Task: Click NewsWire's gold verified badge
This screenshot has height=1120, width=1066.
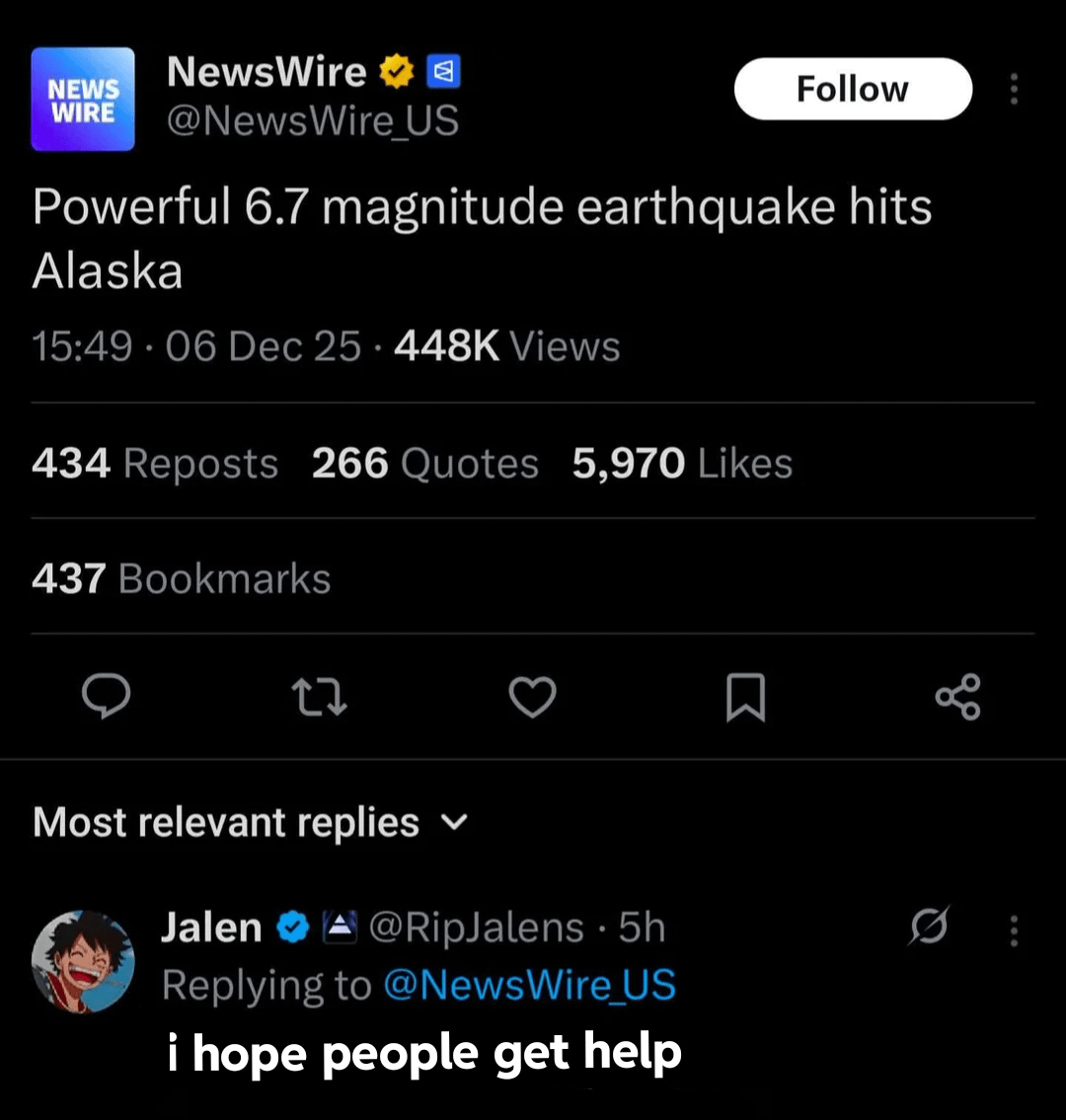Action: (396, 72)
